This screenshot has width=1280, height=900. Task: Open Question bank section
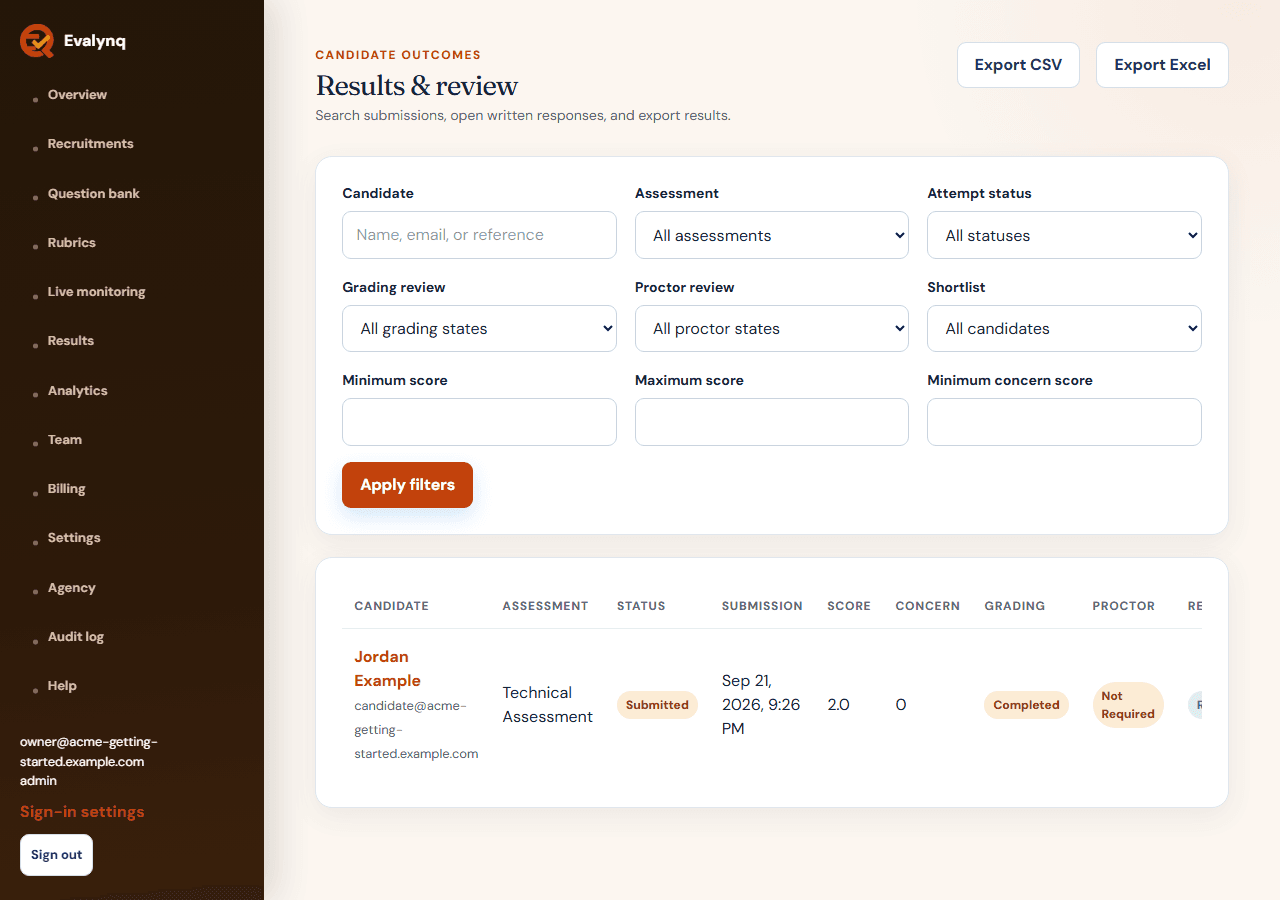tap(94, 194)
